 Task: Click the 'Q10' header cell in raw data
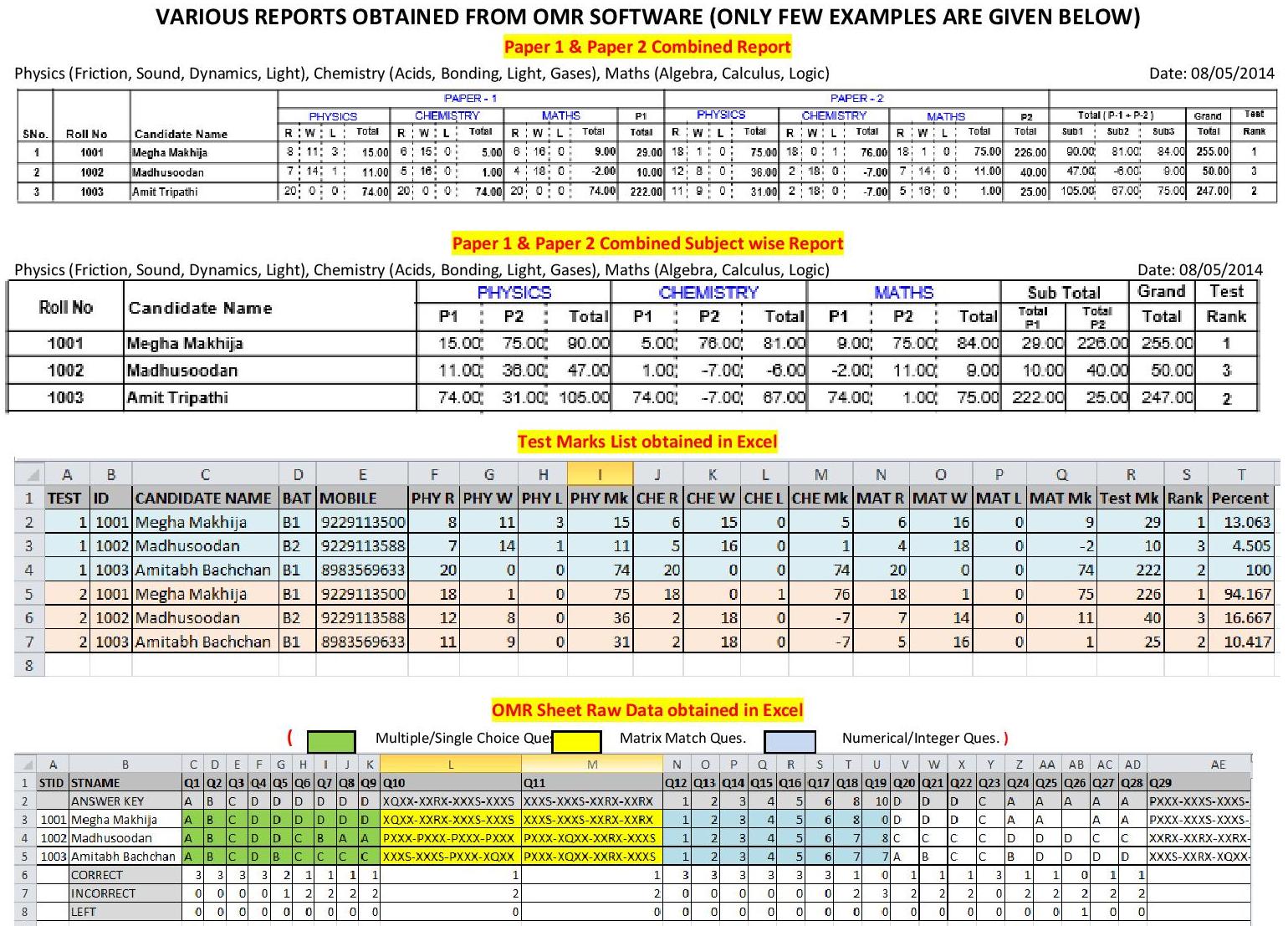click(x=451, y=783)
